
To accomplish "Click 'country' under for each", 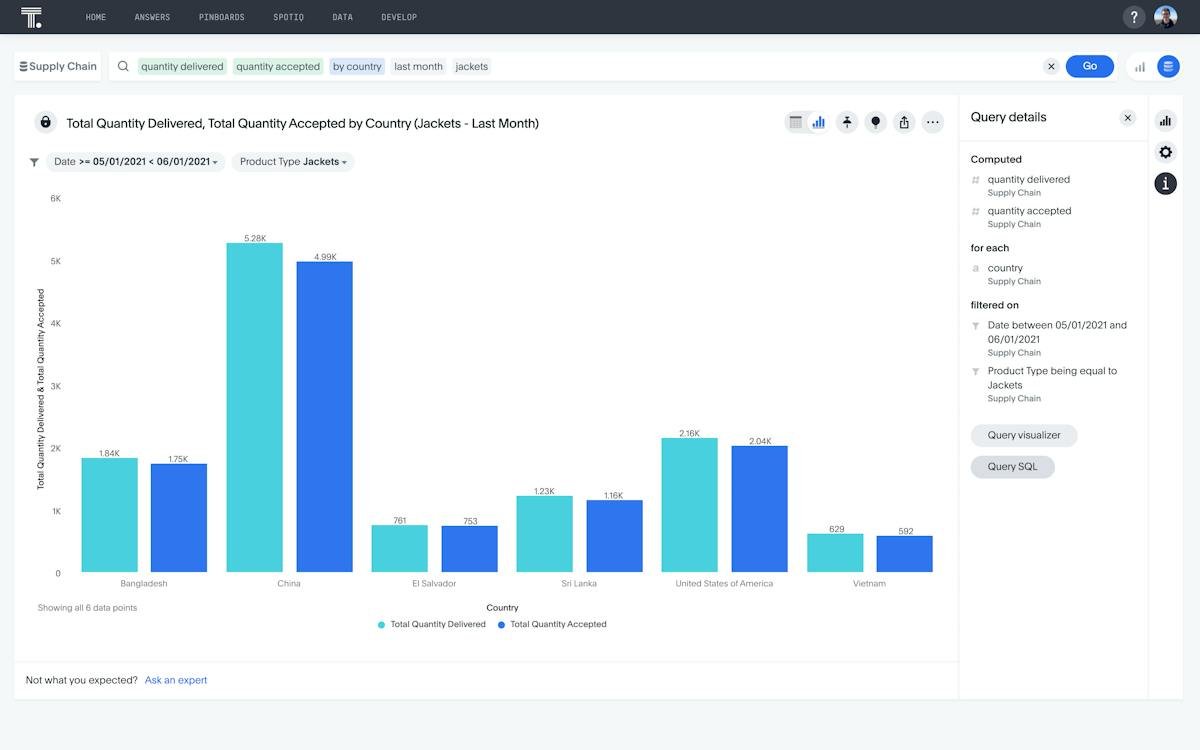I will tap(1005, 268).
